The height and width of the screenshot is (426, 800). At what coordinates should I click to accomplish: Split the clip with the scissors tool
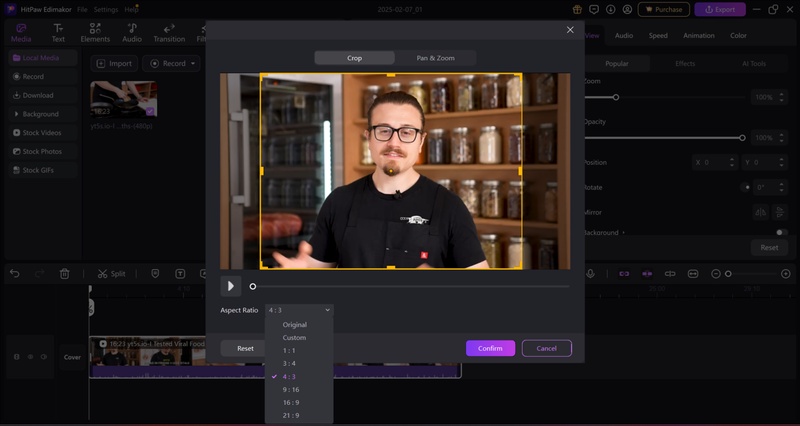click(111, 274)
